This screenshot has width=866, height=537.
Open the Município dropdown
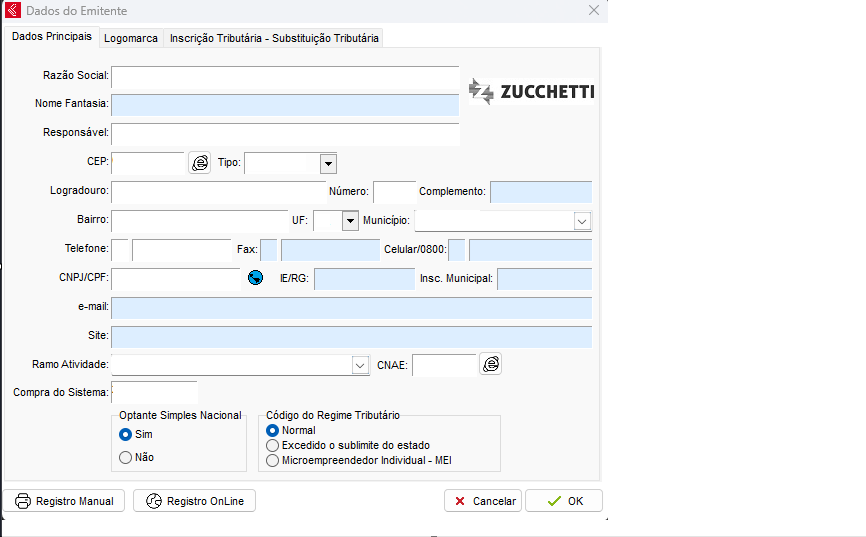pyautogui.click(x=582, y=220)
